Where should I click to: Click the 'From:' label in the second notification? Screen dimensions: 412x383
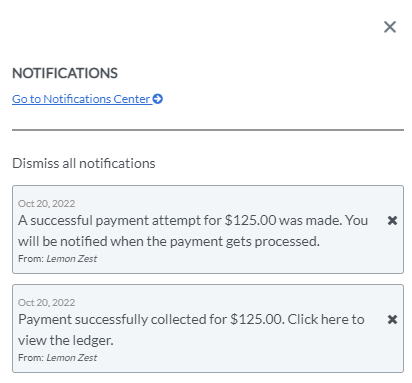click(31, 358)
